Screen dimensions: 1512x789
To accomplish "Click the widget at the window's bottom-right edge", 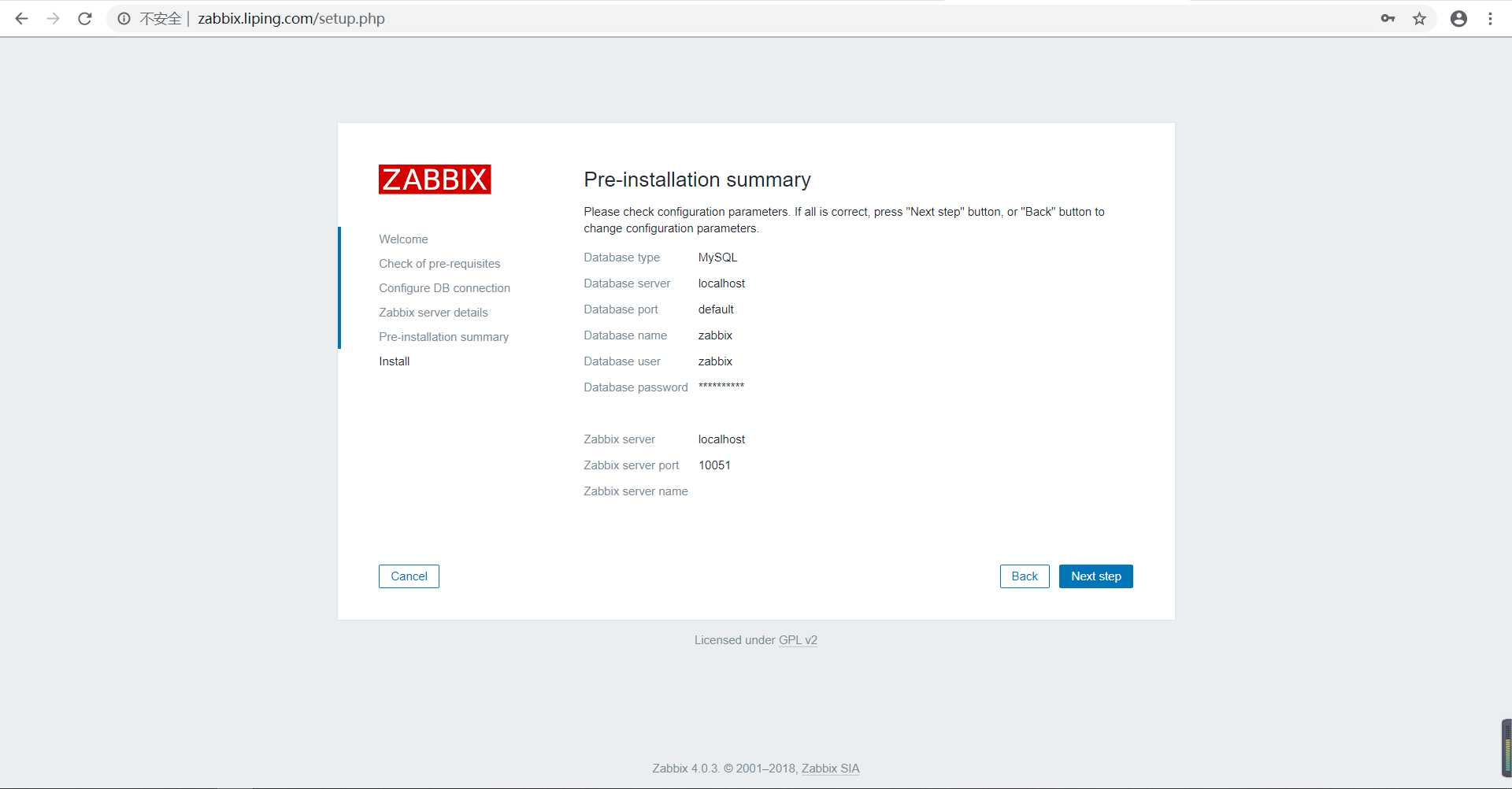I will [1506, 748].
